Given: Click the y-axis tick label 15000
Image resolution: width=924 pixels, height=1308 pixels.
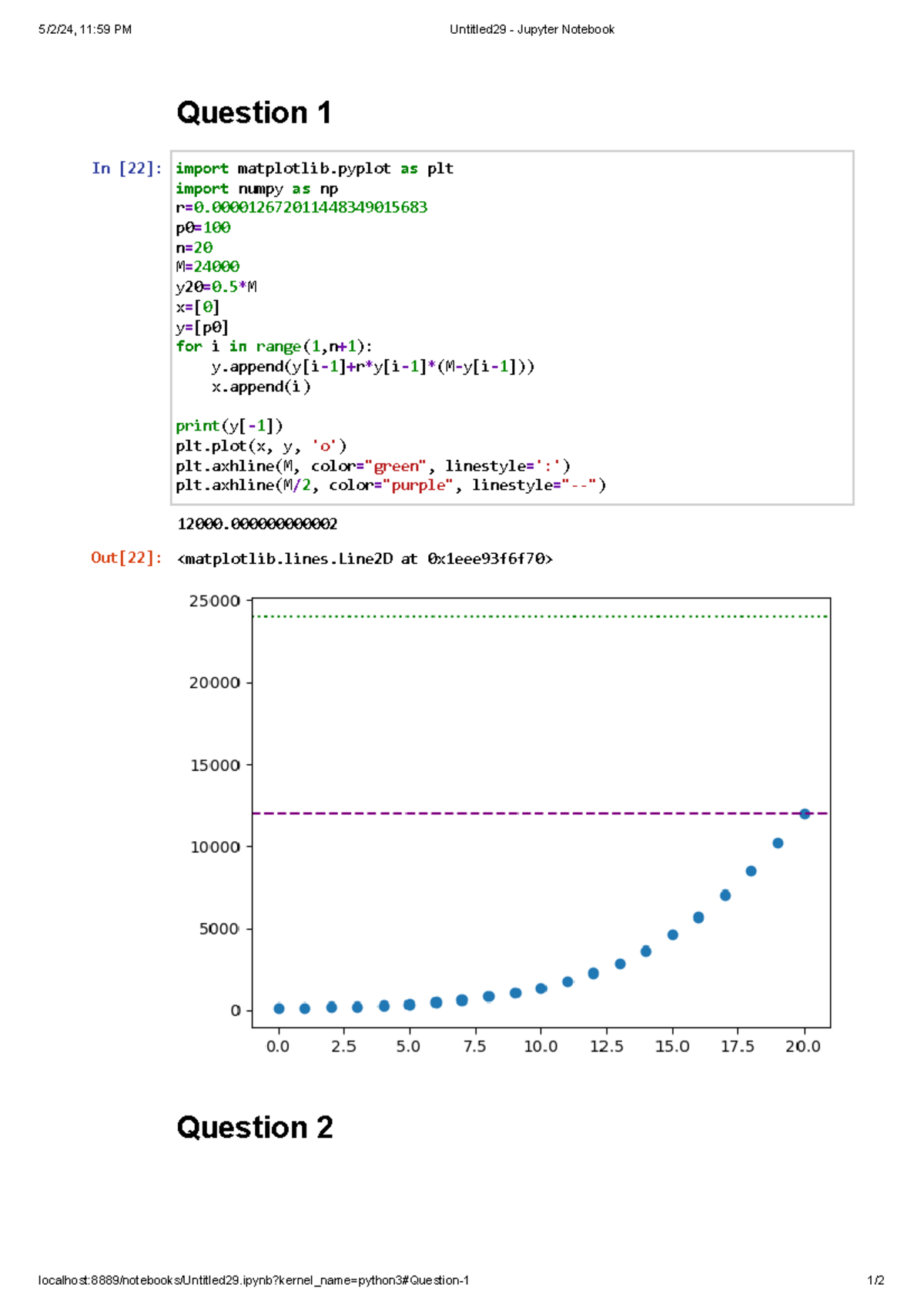Looking at the screenshot, I should (215, 766).
